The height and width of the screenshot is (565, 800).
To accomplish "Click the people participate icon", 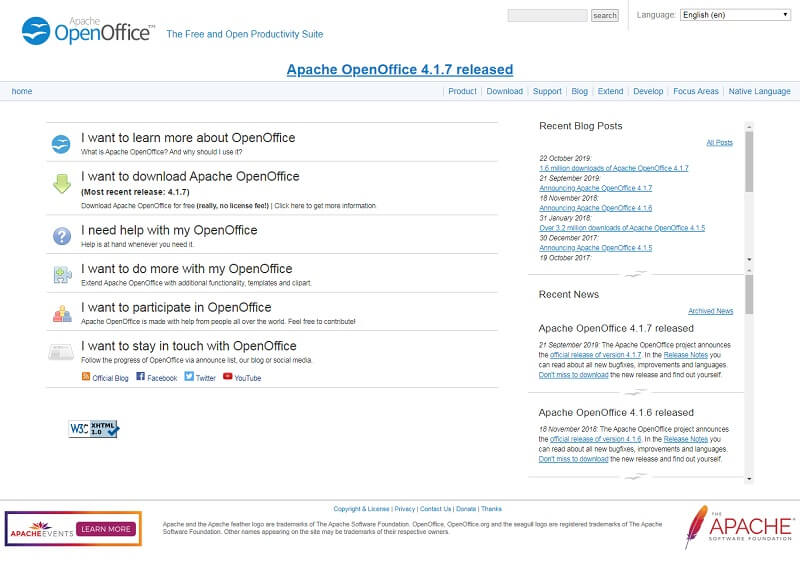I will [62, 313].
